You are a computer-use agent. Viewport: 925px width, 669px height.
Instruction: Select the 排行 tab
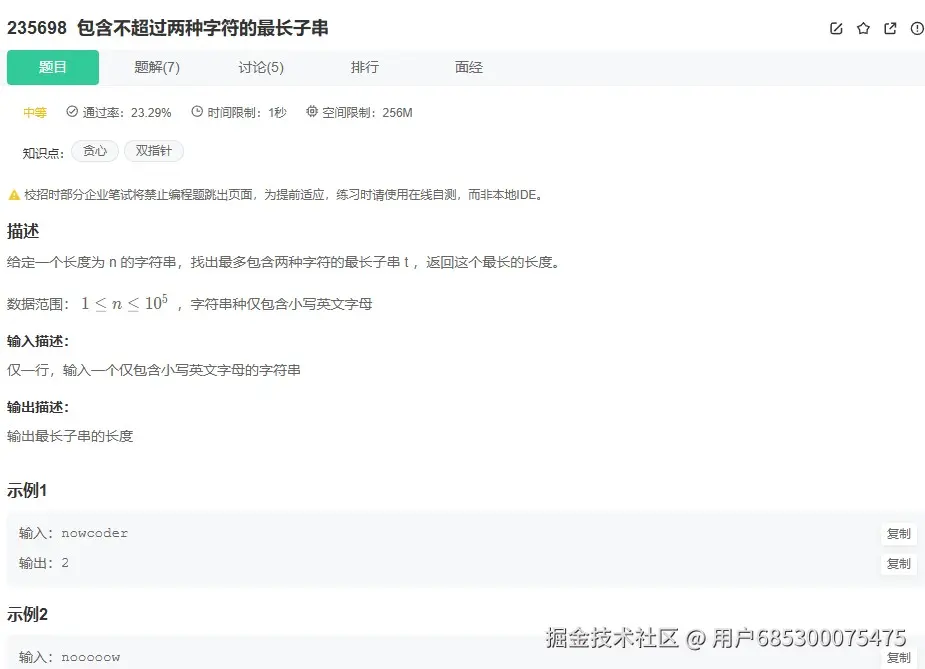[x=364, y=67]
